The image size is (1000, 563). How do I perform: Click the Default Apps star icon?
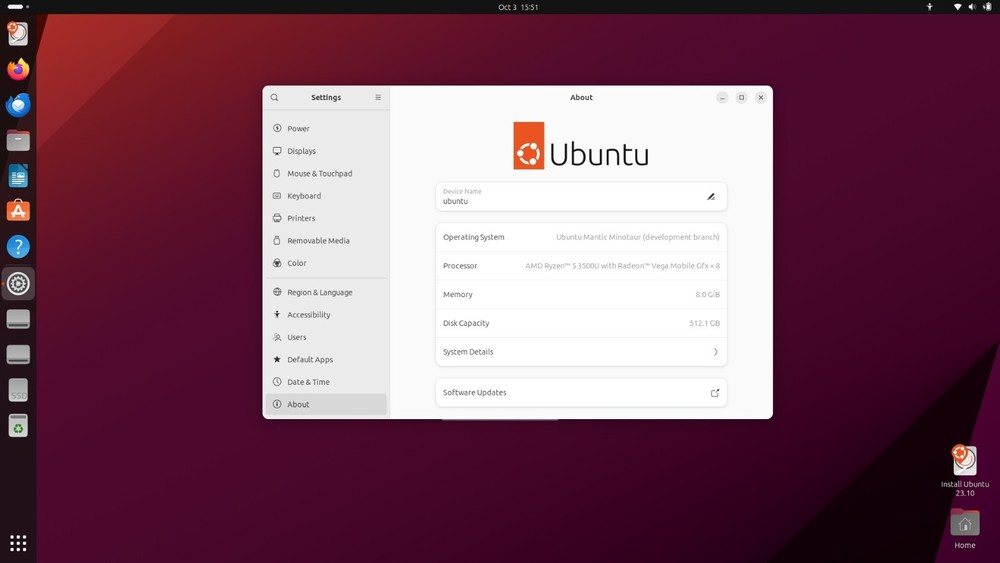[277, 360]
